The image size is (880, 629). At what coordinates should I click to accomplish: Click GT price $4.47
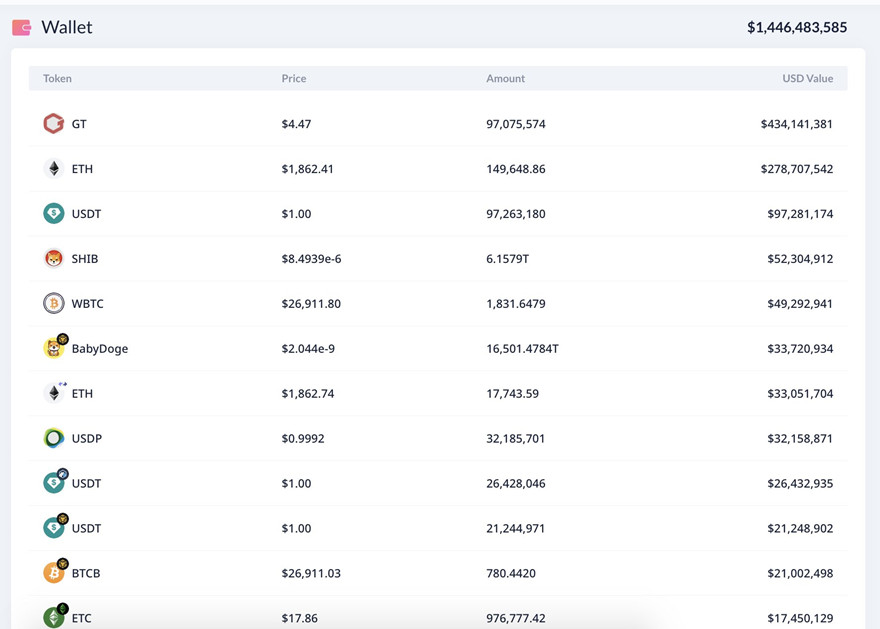click(296, 124)
